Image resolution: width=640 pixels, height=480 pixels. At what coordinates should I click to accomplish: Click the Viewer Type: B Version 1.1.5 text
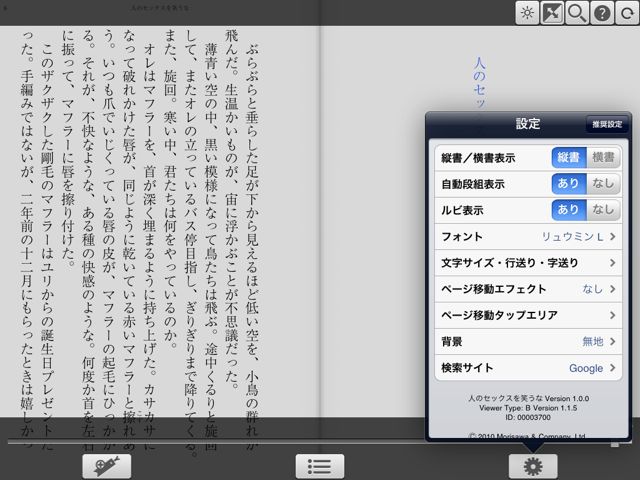click(528, 408)
